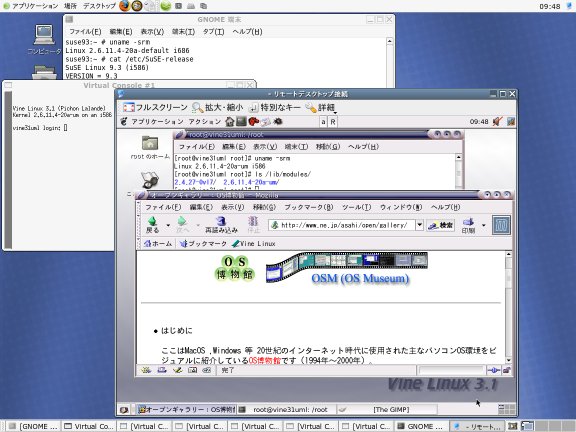Open Tab (タブ) menu in GNOME terminal
The height and width of the screenshot is (432, 576).
213,32
